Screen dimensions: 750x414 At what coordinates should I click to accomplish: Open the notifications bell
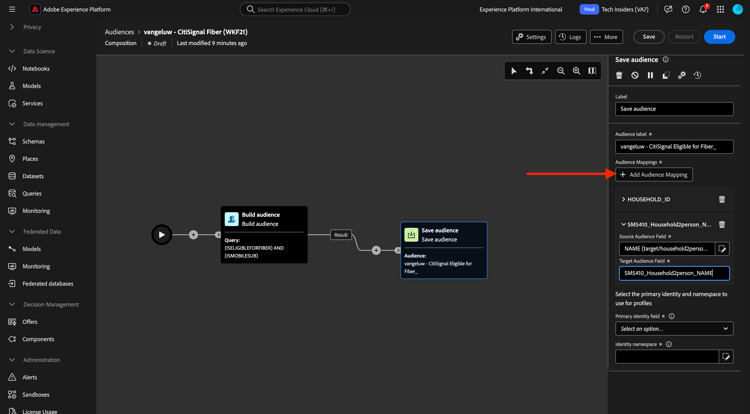point(703,9)
